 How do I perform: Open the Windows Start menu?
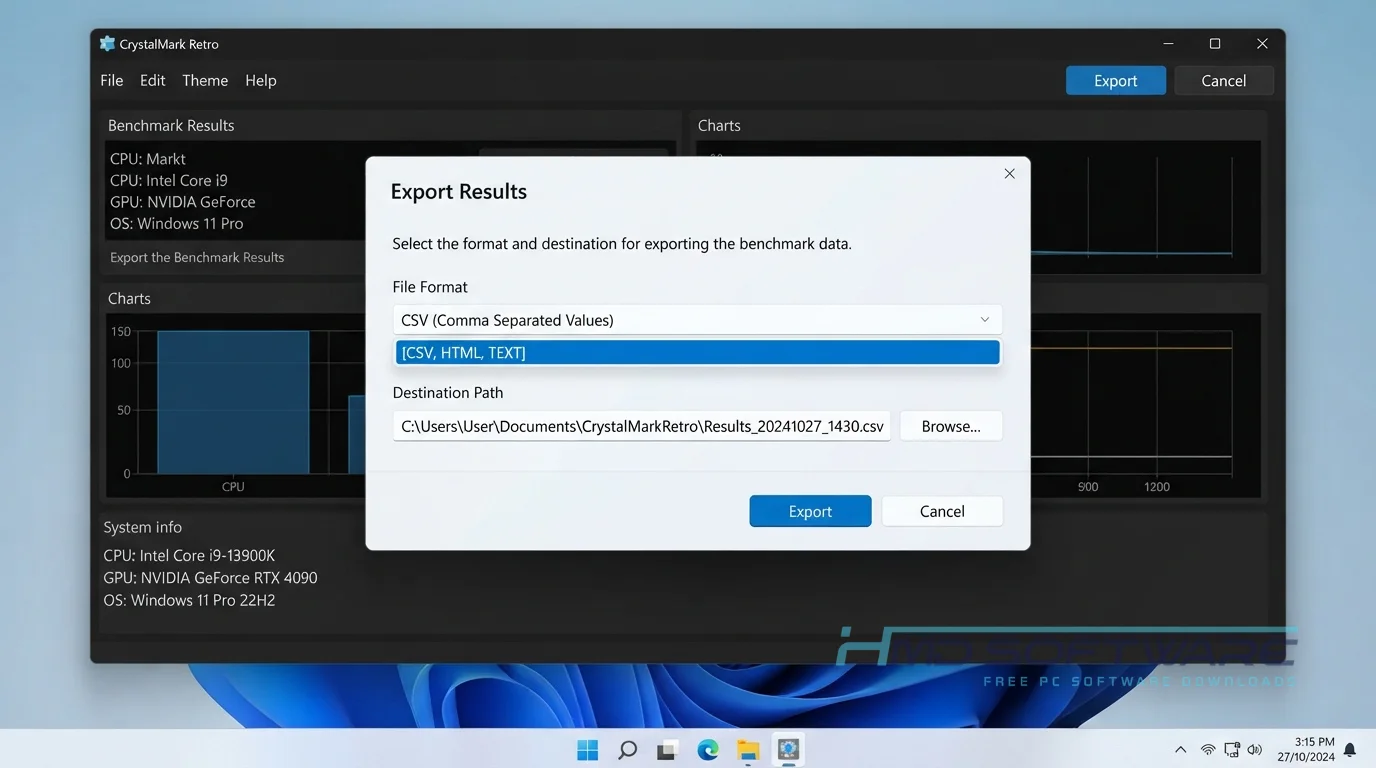tap(588, 750)
